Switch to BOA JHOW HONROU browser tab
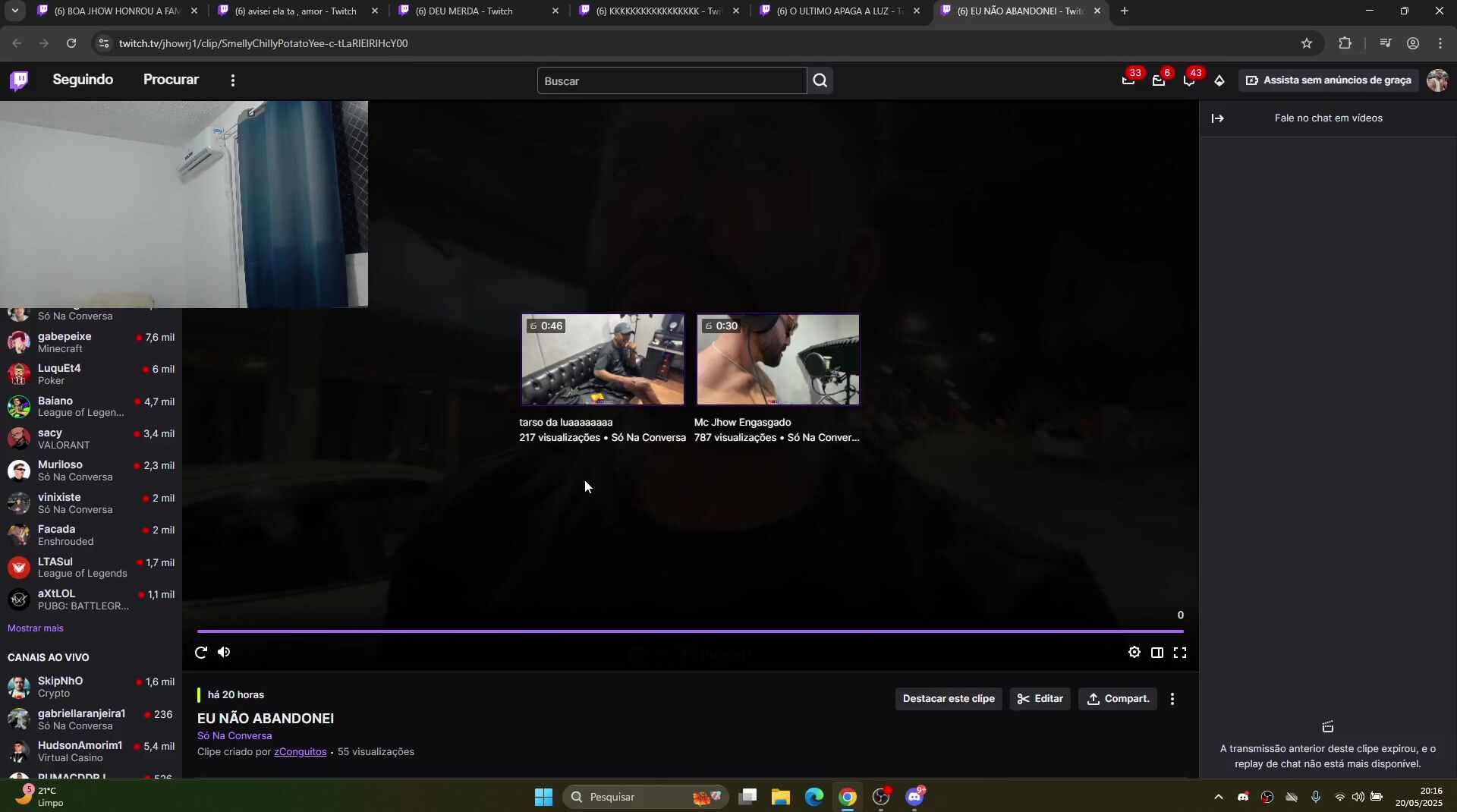1457x812 pixels. click(118, 11)
